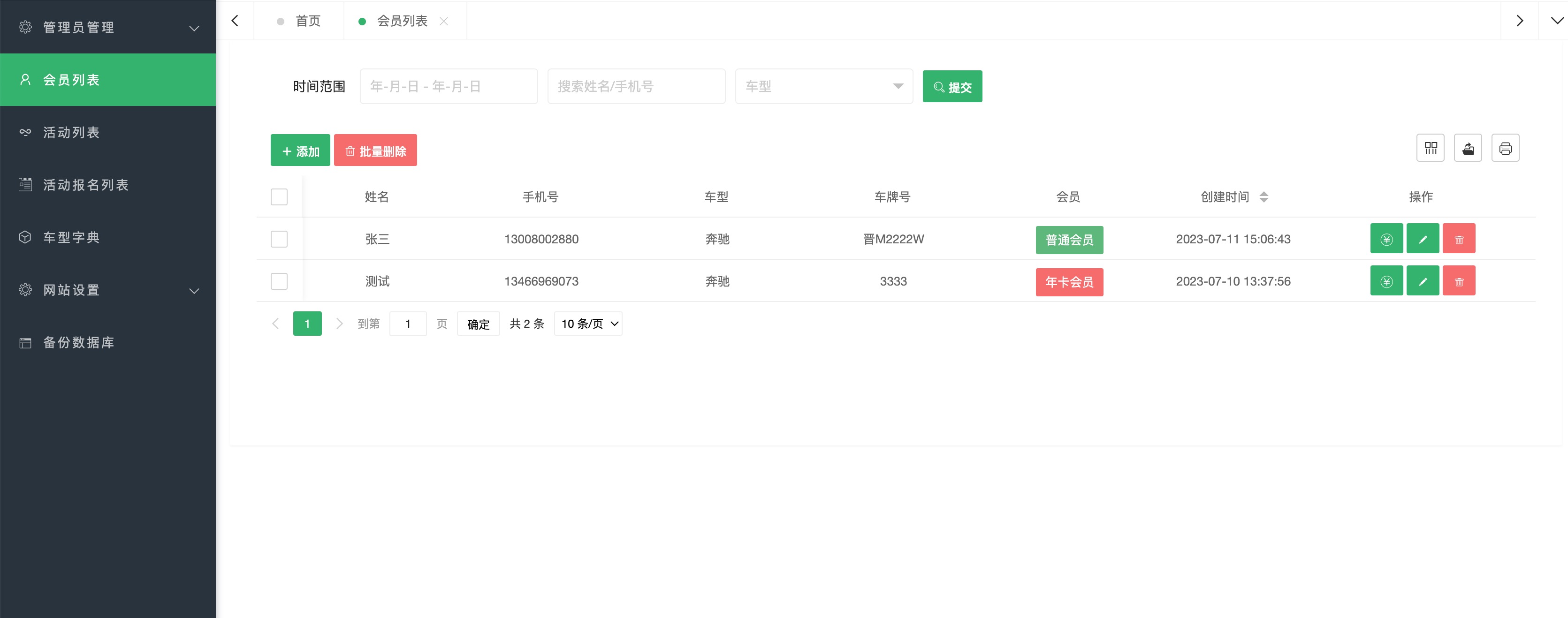Click the green 提交 search button

click(x=952, y=86)
